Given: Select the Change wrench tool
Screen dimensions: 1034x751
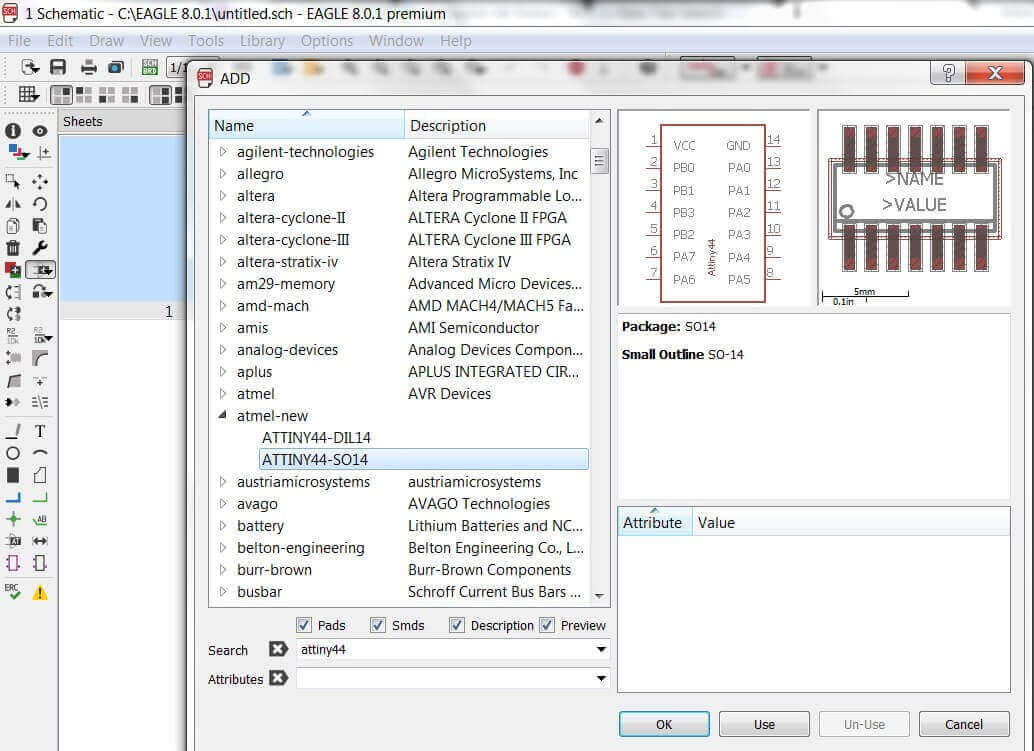Looking at the screenshot, I should pos(40,248).
